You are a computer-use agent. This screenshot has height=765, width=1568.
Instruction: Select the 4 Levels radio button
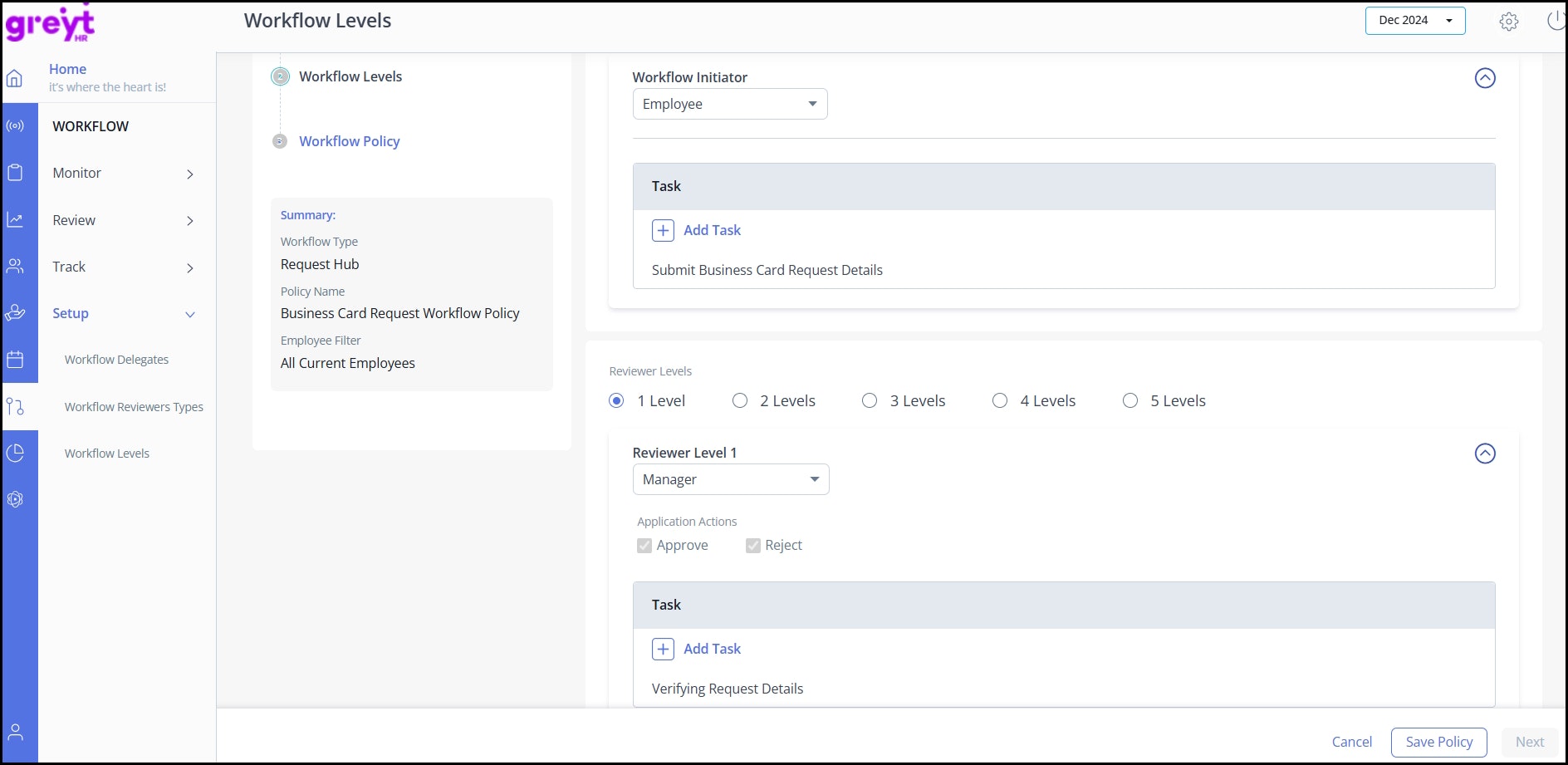(x=1000, y=400)
